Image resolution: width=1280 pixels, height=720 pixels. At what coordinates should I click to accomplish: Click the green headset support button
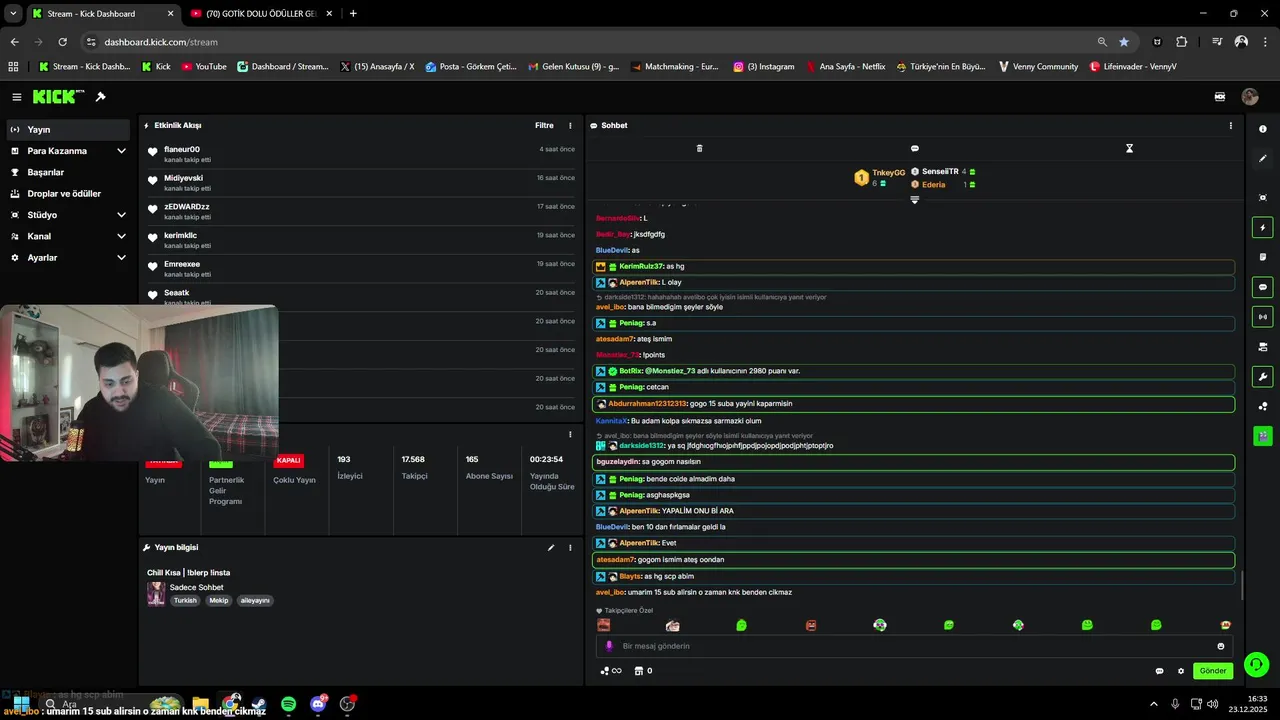tap(1257, 664)
